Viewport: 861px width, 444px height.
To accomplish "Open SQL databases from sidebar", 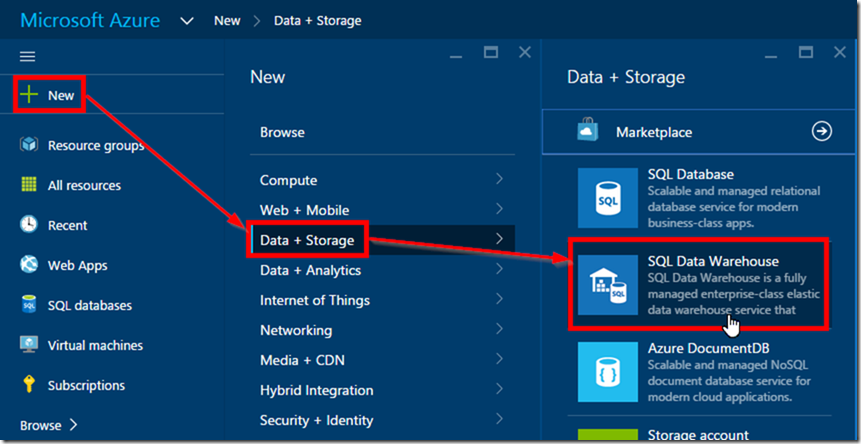I will click(90, 305).
